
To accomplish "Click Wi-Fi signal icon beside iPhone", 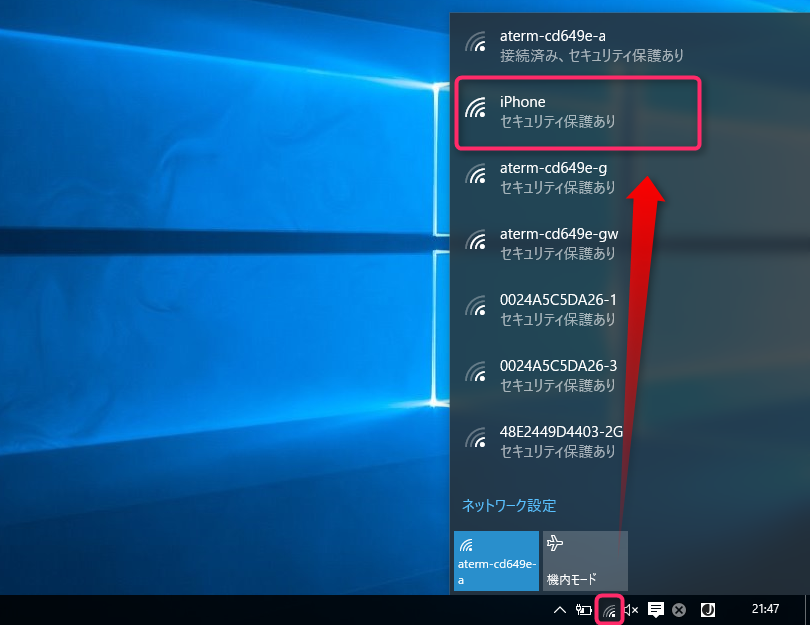I will (476, 108).
